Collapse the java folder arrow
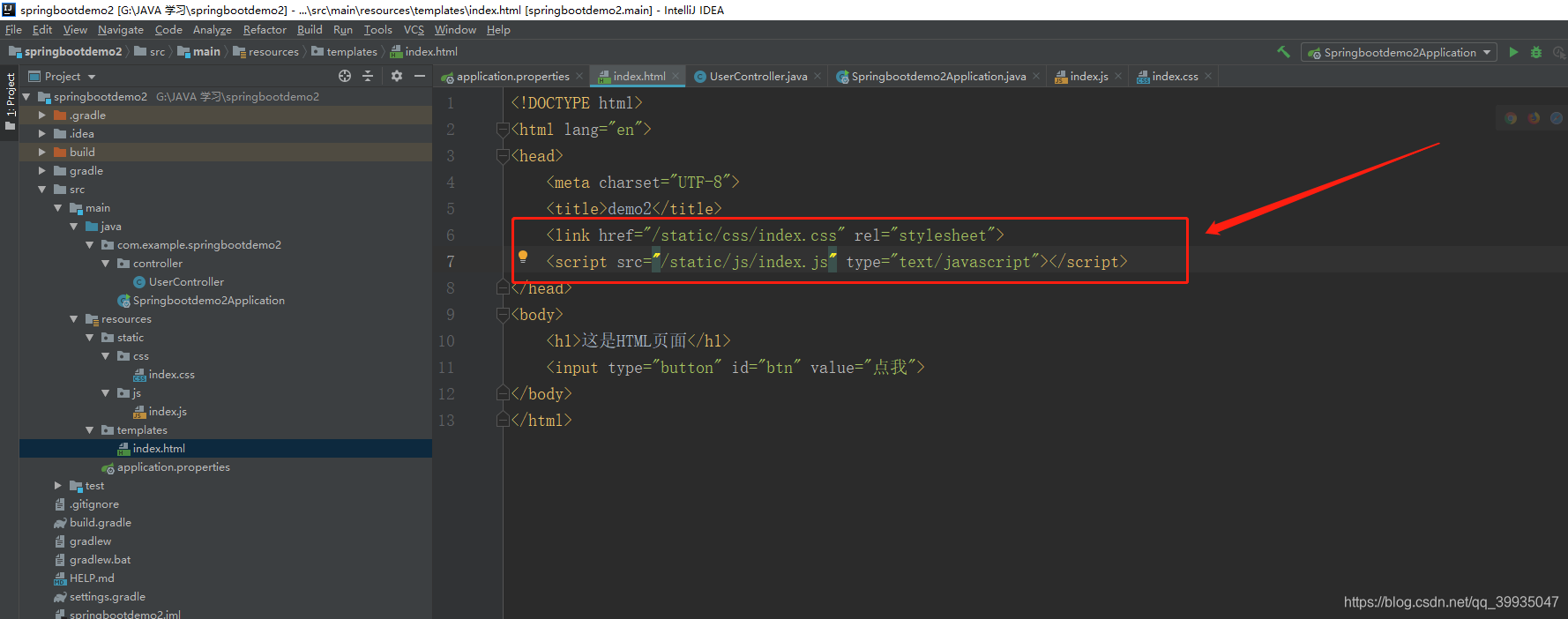The image size is (1568, 619). [x=73, y=227]
